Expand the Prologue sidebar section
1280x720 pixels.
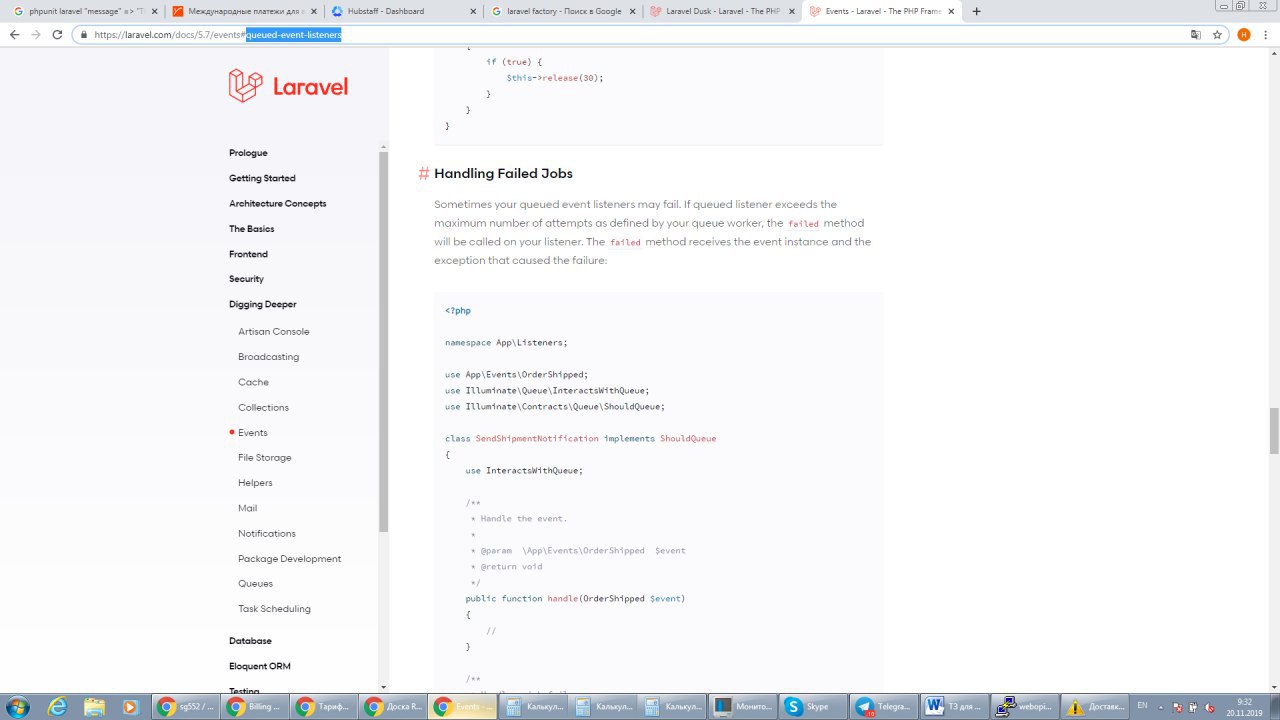(x=248, y=153)
